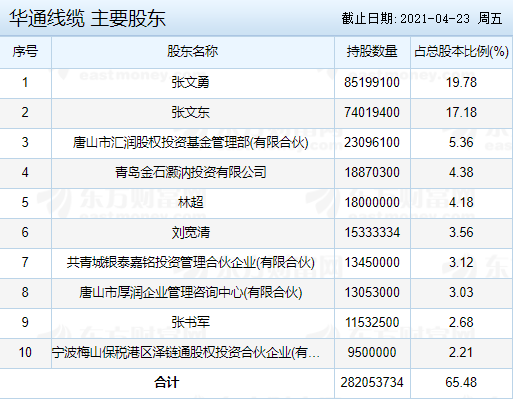Click percentage value 19.78
The image size is (513, 402).
pyautogui.click(x=461, y=82)
